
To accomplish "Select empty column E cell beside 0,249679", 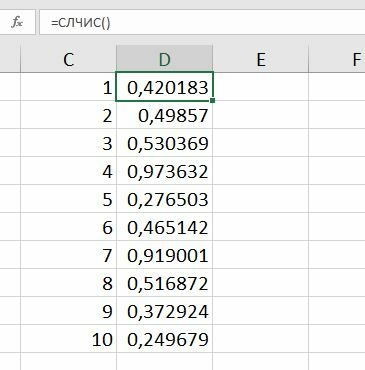I will 261,338.
